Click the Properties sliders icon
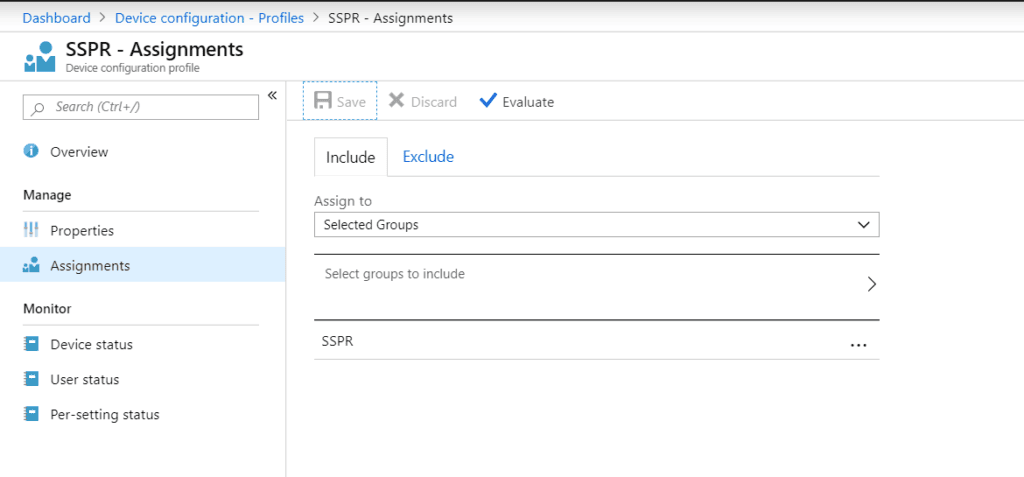Screen dimensions: 1024x477 (31, 230)
